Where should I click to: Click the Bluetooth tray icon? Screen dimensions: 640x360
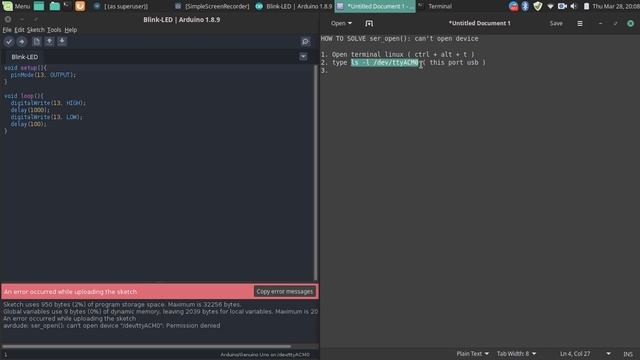click(525, 6)
